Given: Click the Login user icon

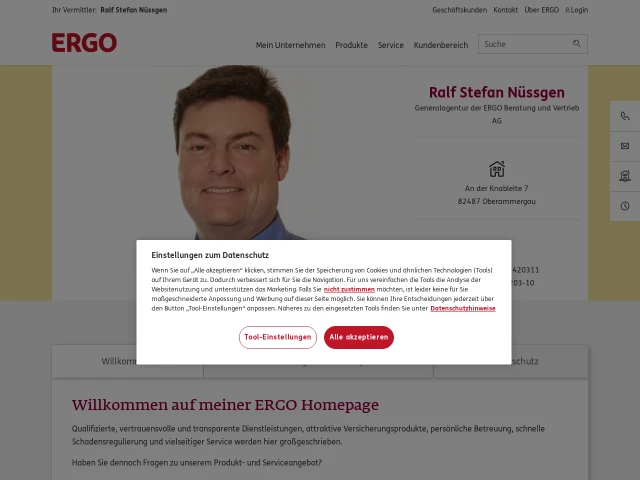Looking at the screenshot, I should point(567,10).
